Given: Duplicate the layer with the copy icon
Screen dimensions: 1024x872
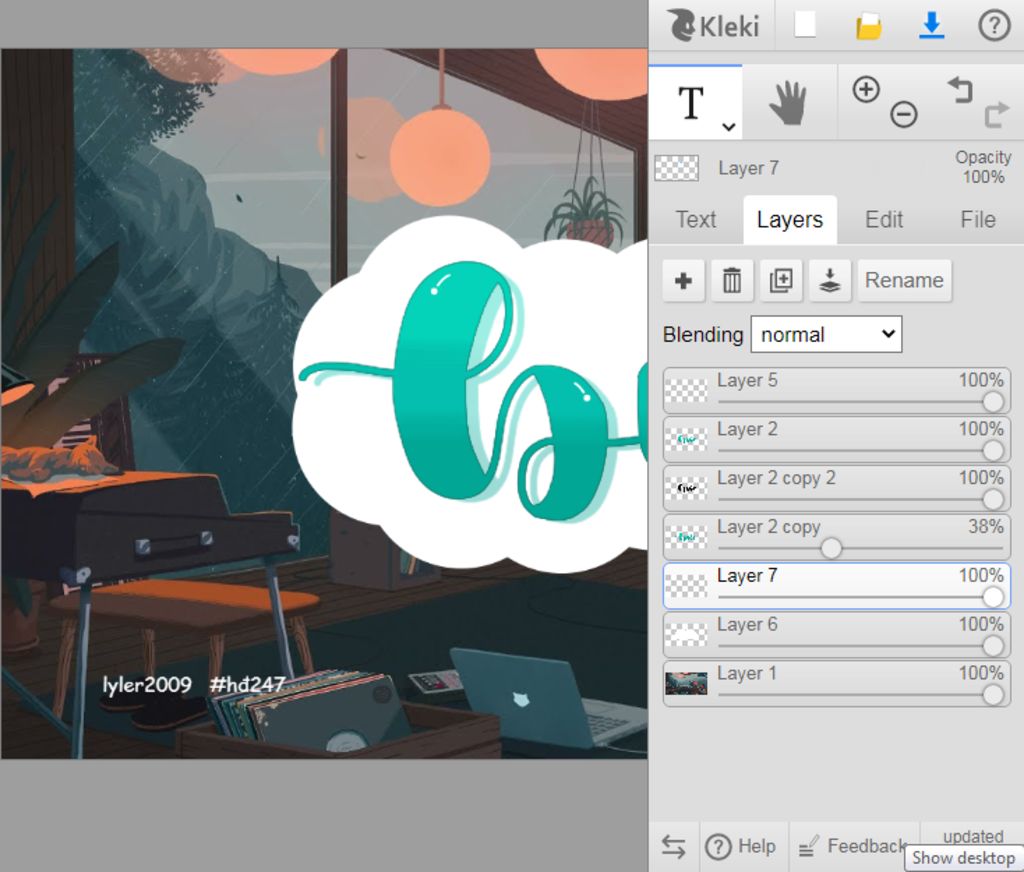Looking at the screenshot, I should [x=781, y=281].
